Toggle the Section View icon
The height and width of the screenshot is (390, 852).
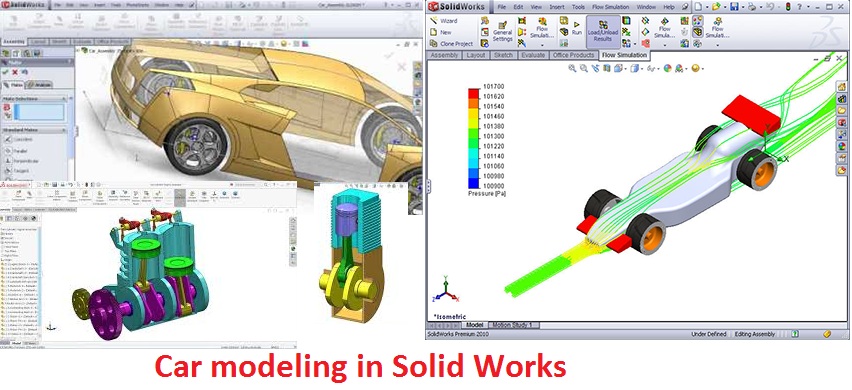pos(606,68)
